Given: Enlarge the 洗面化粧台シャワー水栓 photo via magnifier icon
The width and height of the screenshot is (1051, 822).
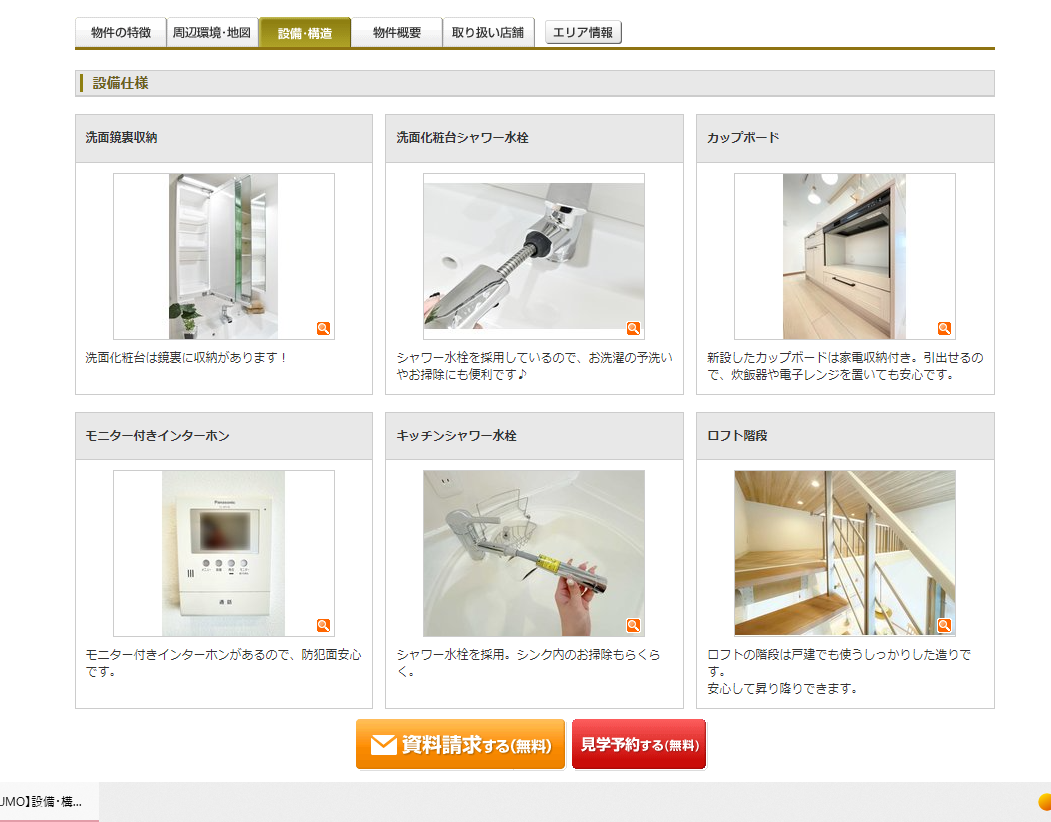Looking at the screenshot, I should click(x=633, y=328).
